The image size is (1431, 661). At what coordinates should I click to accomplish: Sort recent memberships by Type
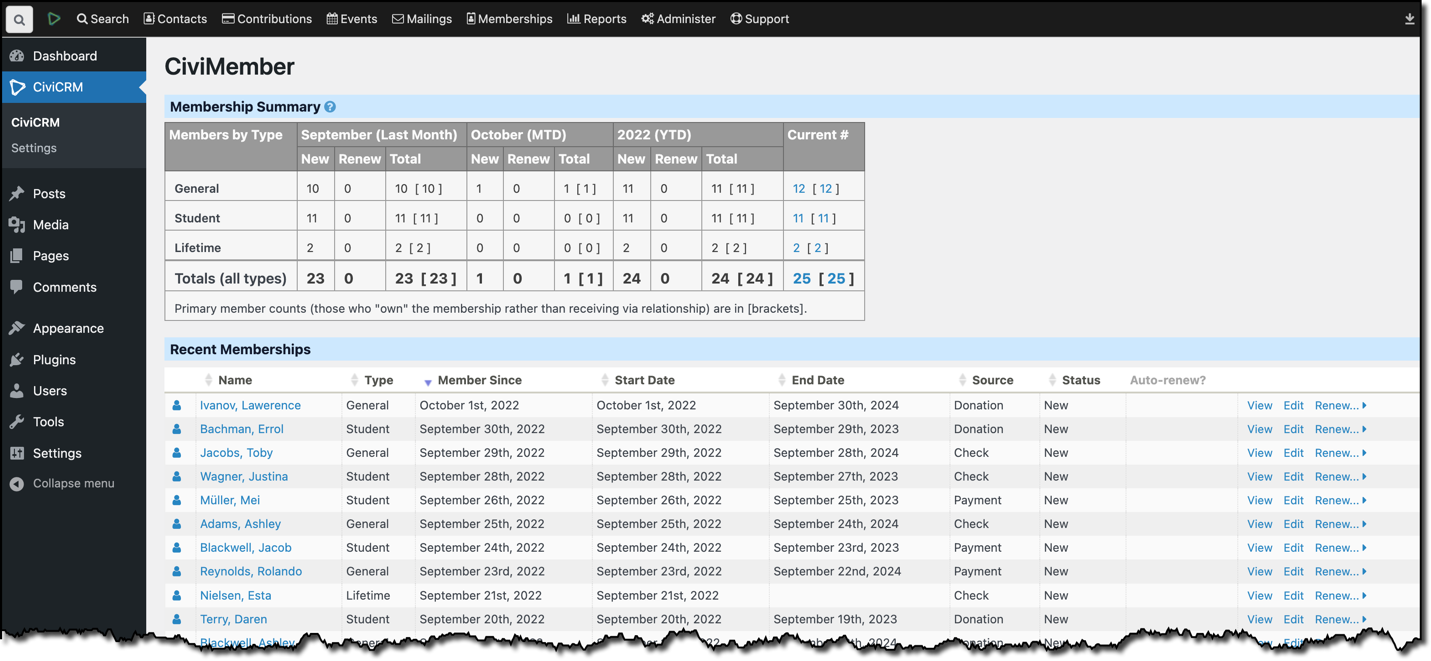click(379, 380)
